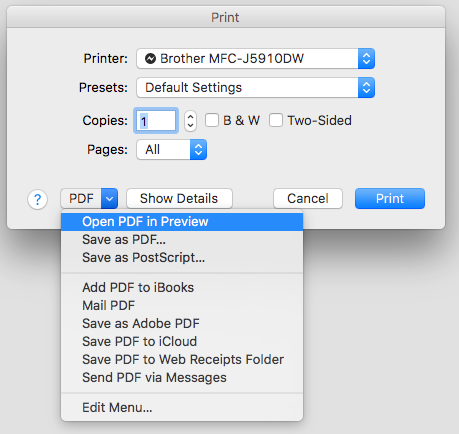The image size is (459, 434).
Task: Select Mail PDF from the menu
Action: pos(182,305)
